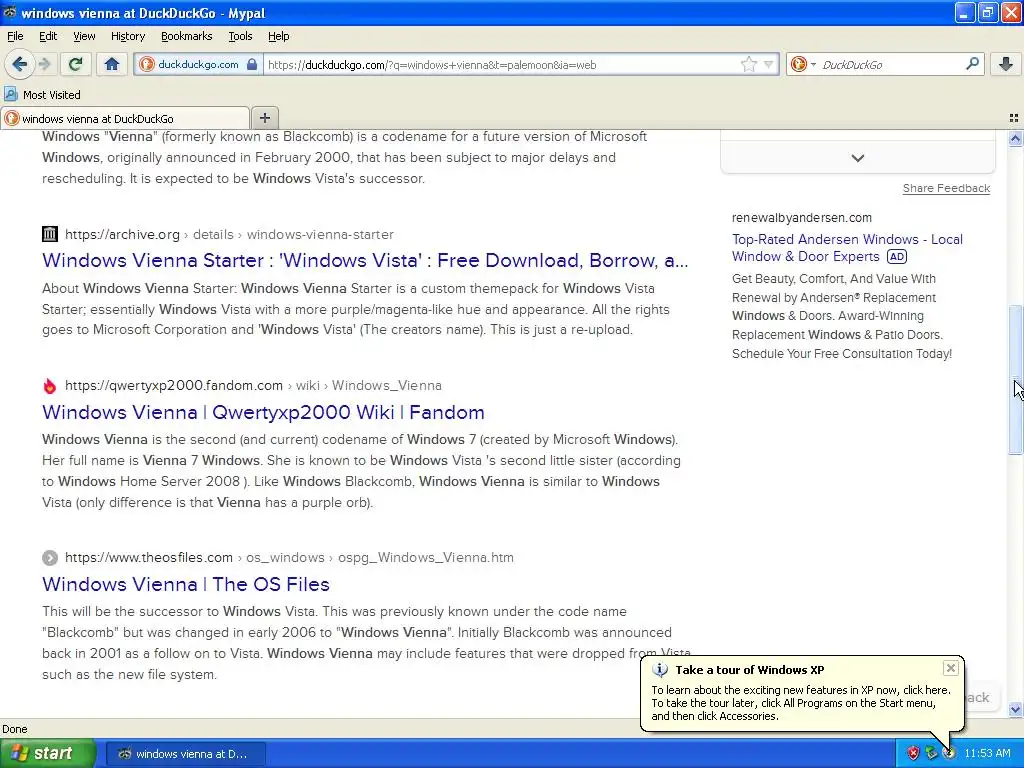
Task: Open the address bar history dropdown arrow
Action: coord(769,64)
